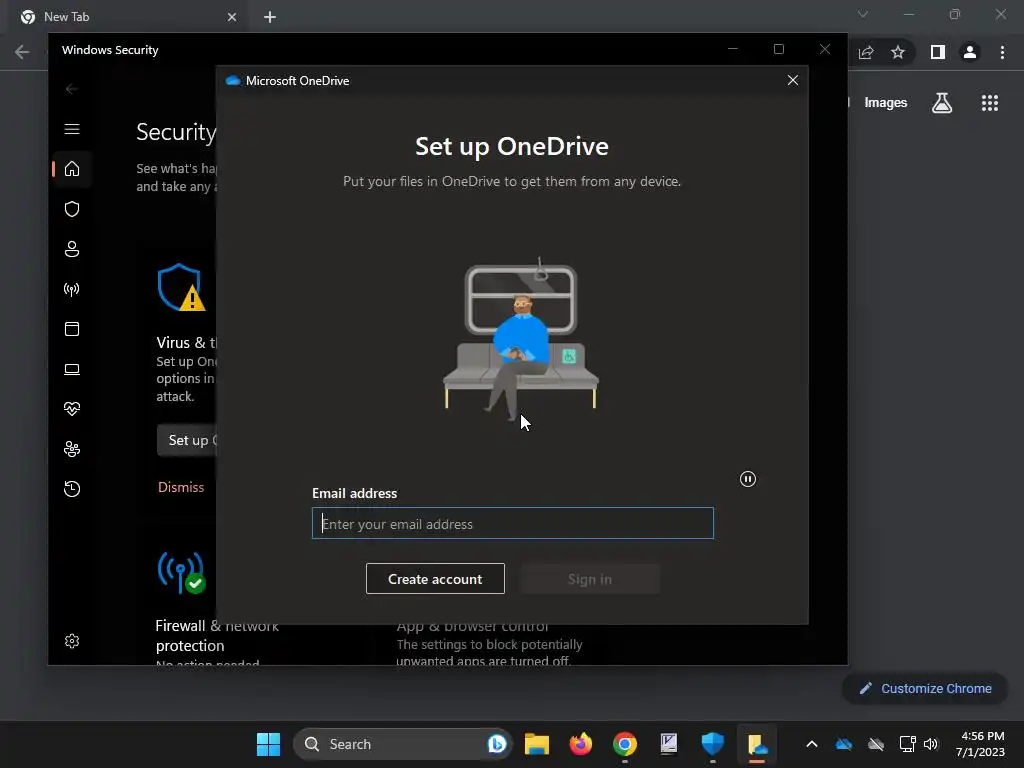Open clock showing 4:56 PM
1024x768 pixels.
tap(981, 744)
